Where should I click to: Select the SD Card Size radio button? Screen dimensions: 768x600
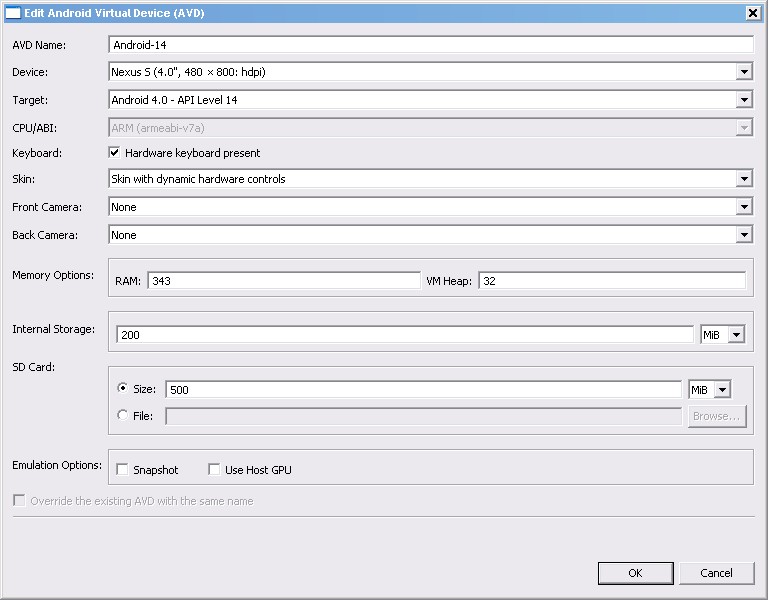point(123,389)
